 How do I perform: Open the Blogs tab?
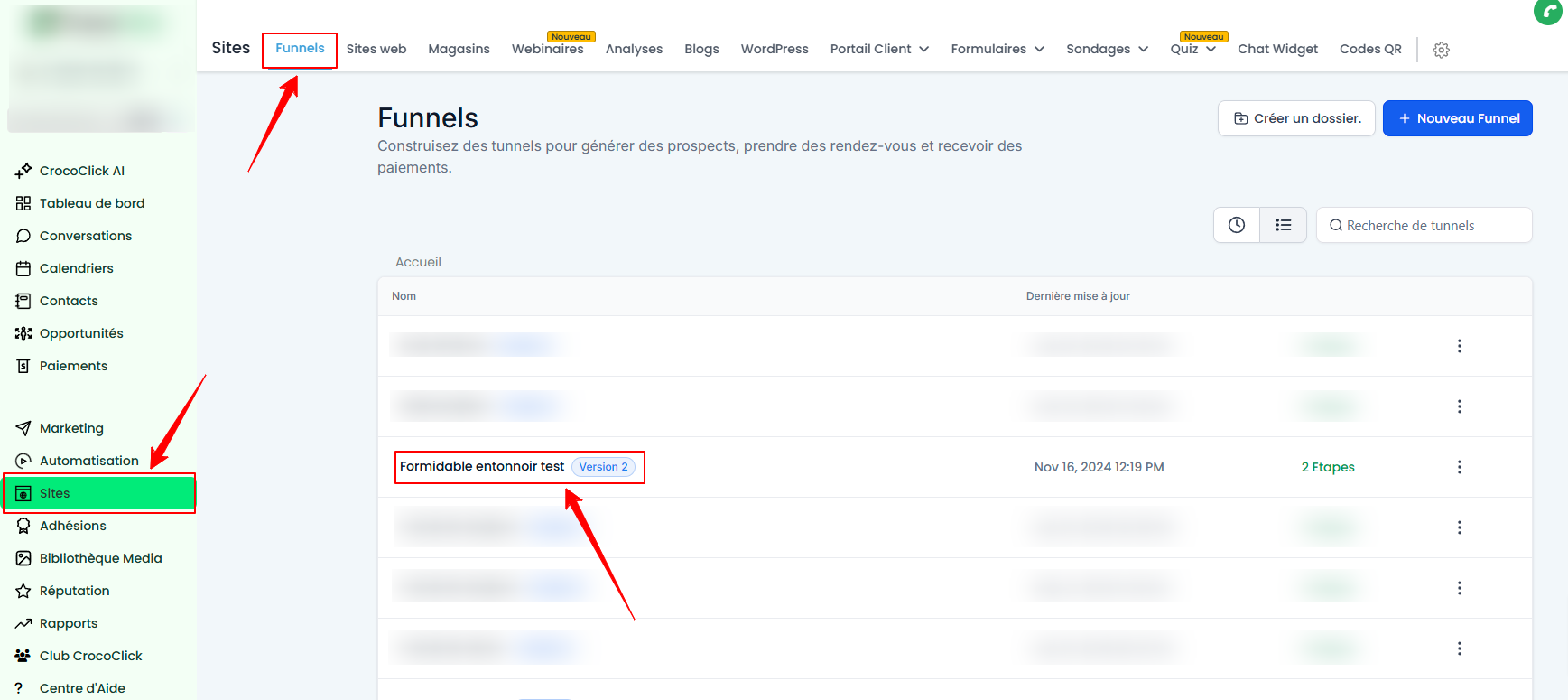click(701, 49)
